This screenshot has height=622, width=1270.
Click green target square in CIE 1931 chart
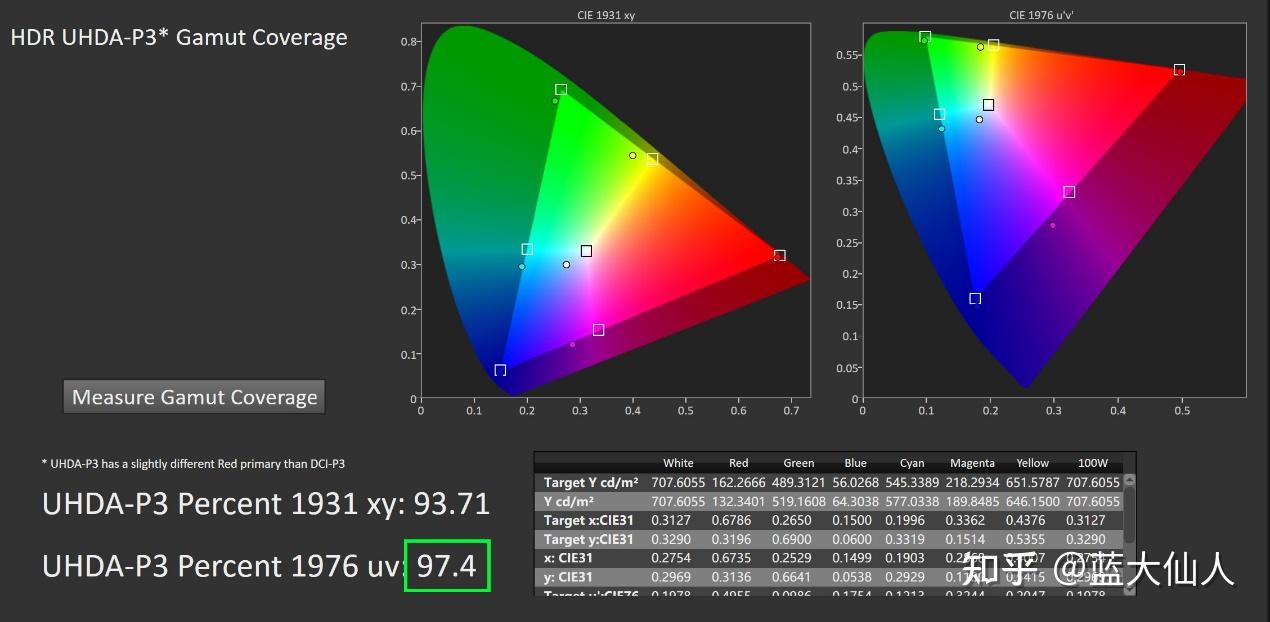point(561,90)
